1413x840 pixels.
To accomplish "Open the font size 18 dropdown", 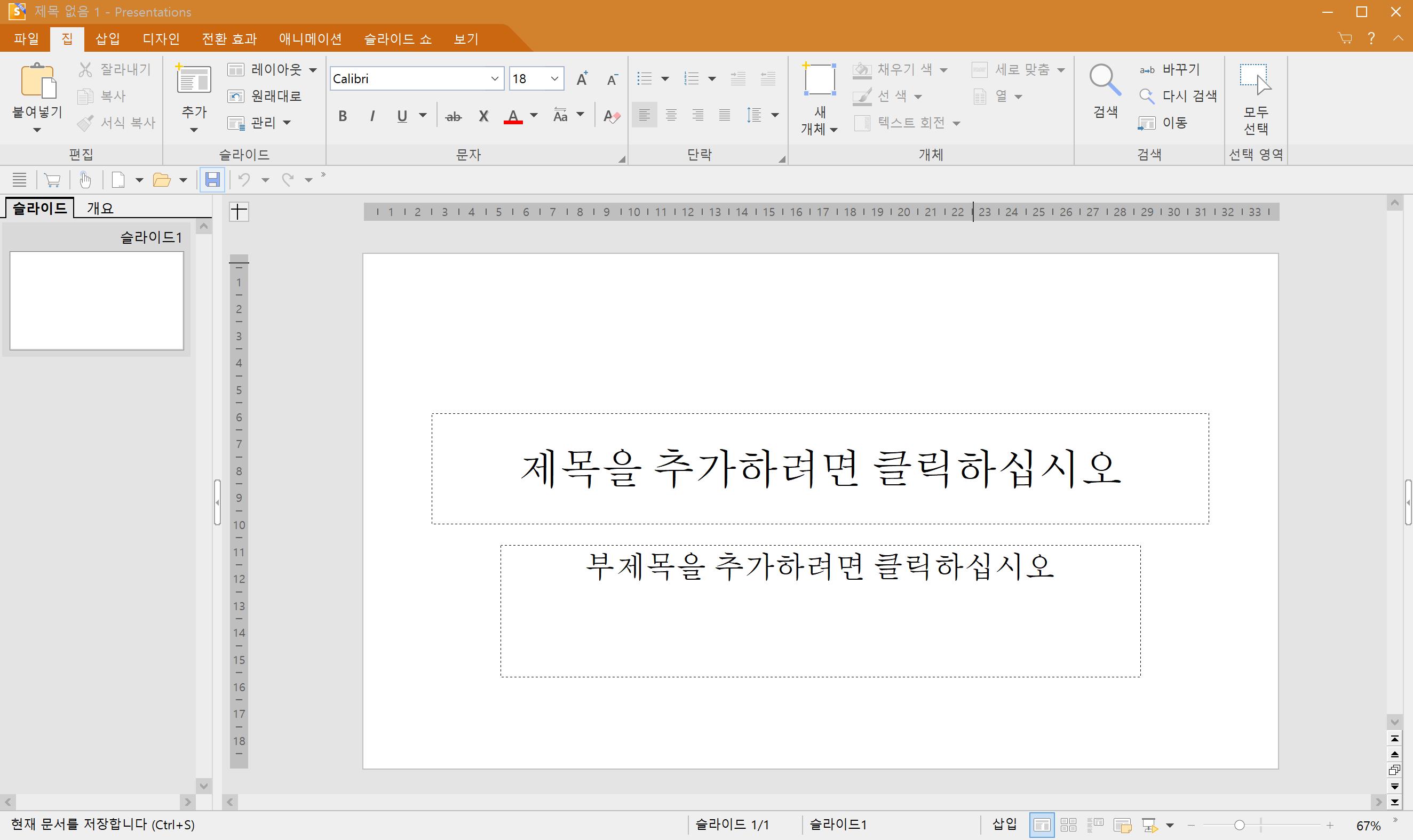I will (554, 79).
